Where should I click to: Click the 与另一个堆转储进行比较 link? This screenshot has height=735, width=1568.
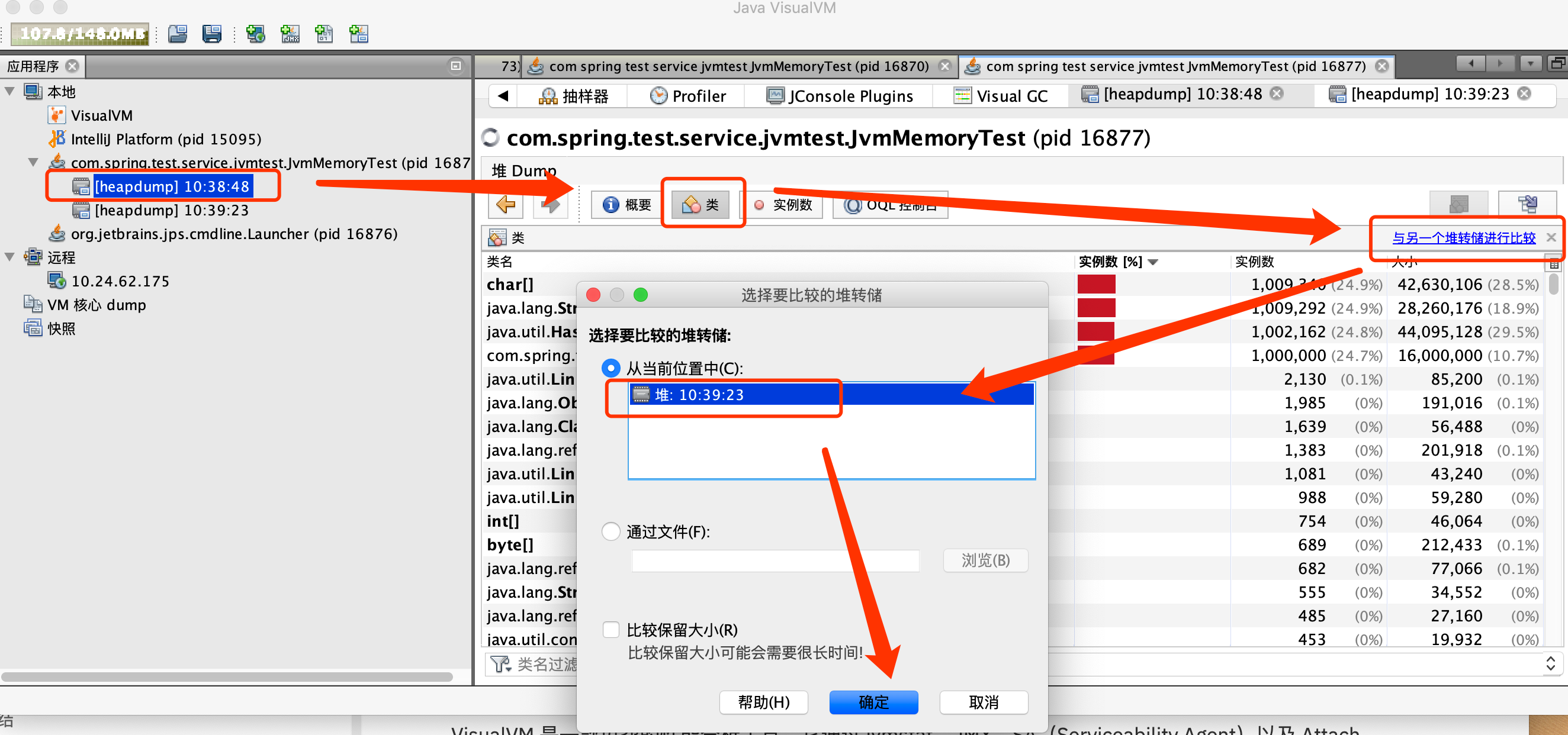1463,238
